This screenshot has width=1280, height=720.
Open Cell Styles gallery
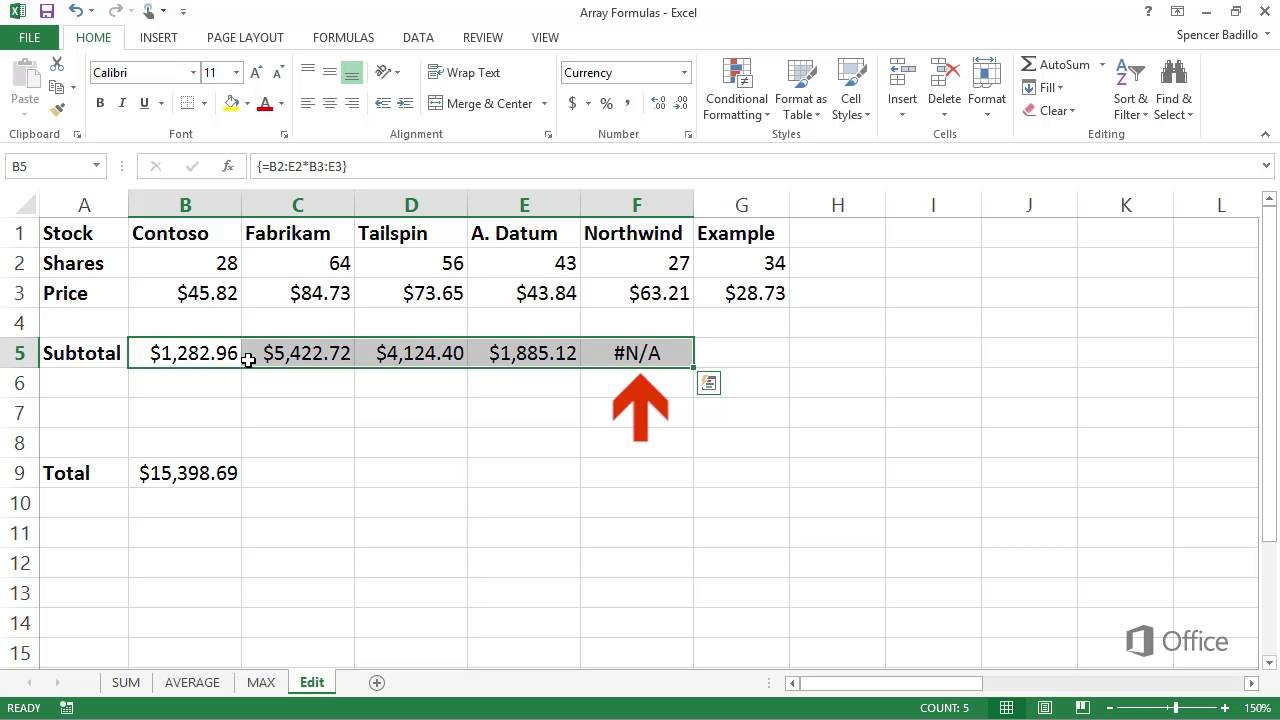pos(851,89)
